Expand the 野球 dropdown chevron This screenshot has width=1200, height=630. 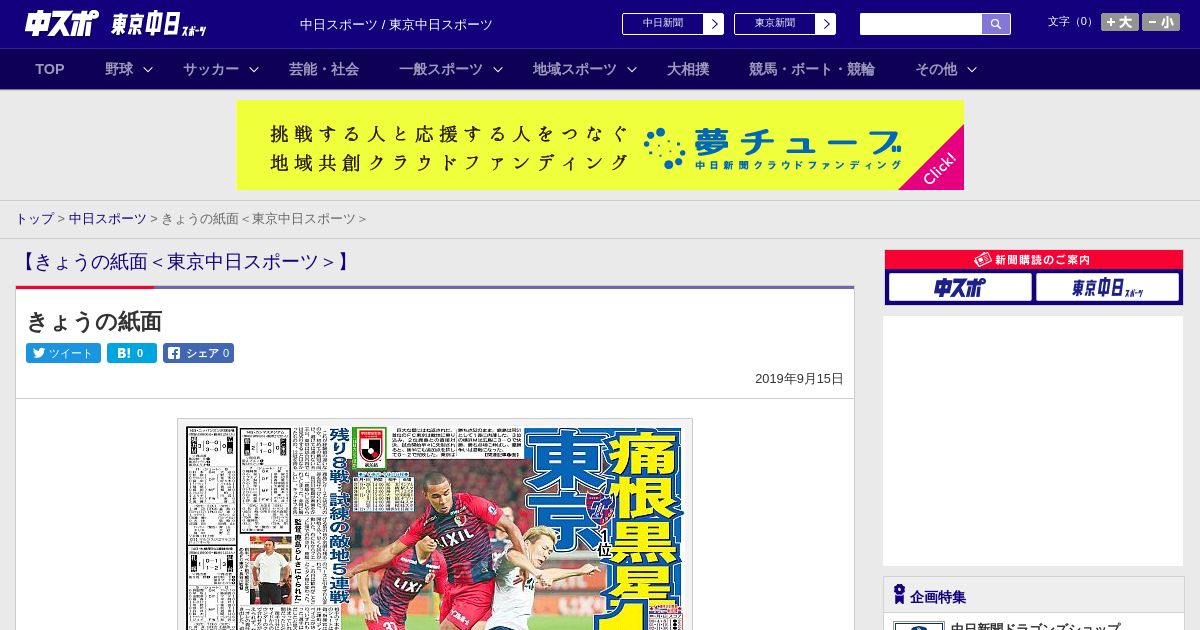tap(148, 69)
